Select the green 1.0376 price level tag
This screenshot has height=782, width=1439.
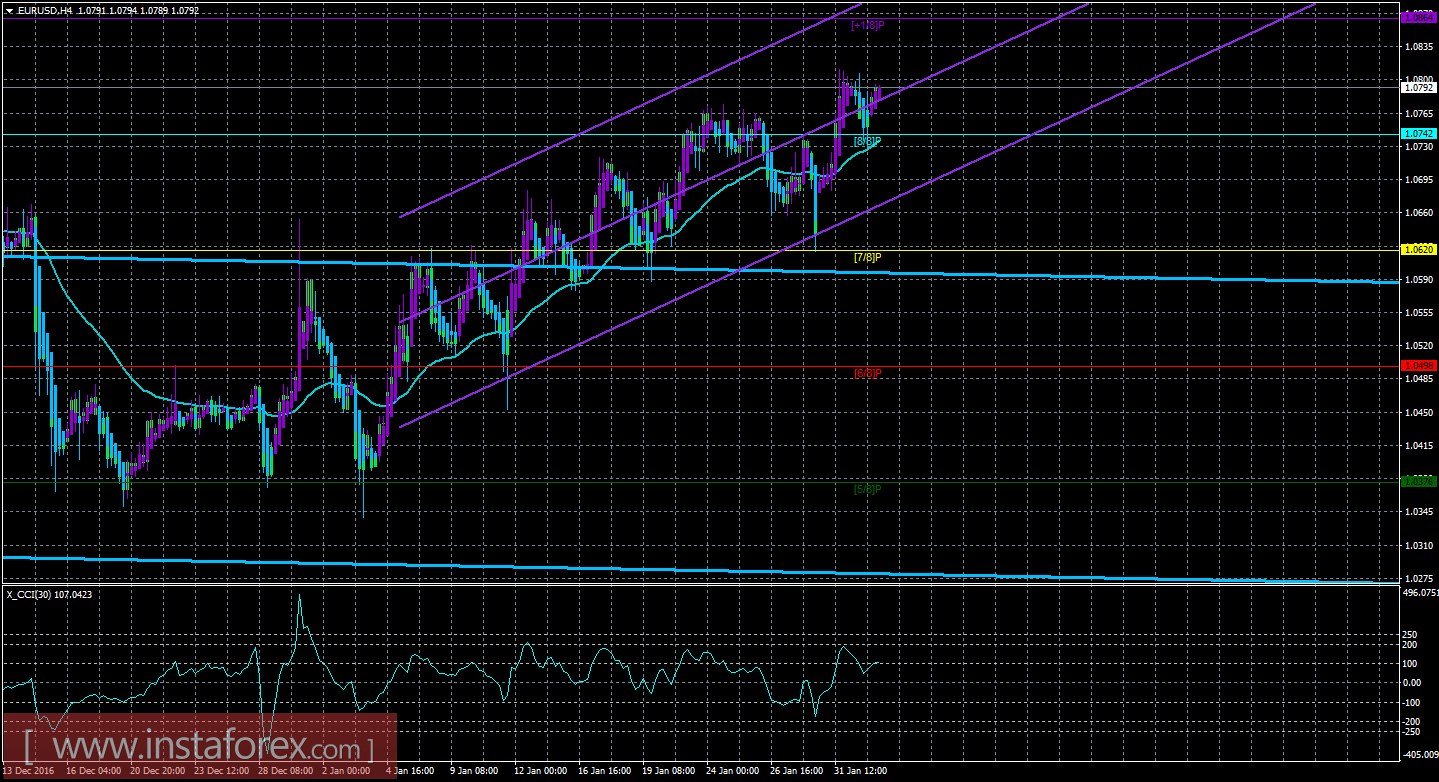tap(1419, 481)
